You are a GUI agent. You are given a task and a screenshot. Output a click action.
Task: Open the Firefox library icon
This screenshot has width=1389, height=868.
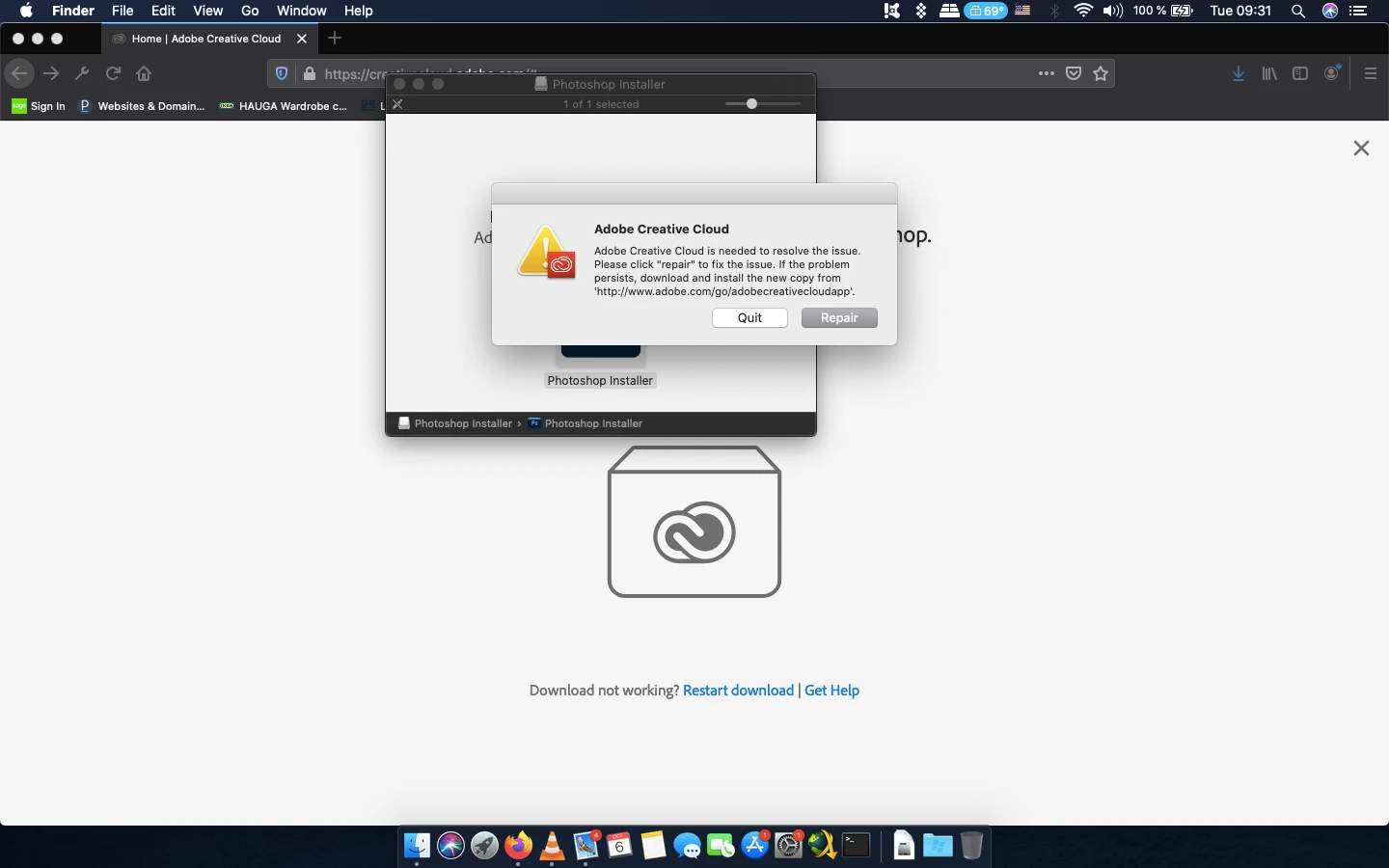[x=1269, y=73]
